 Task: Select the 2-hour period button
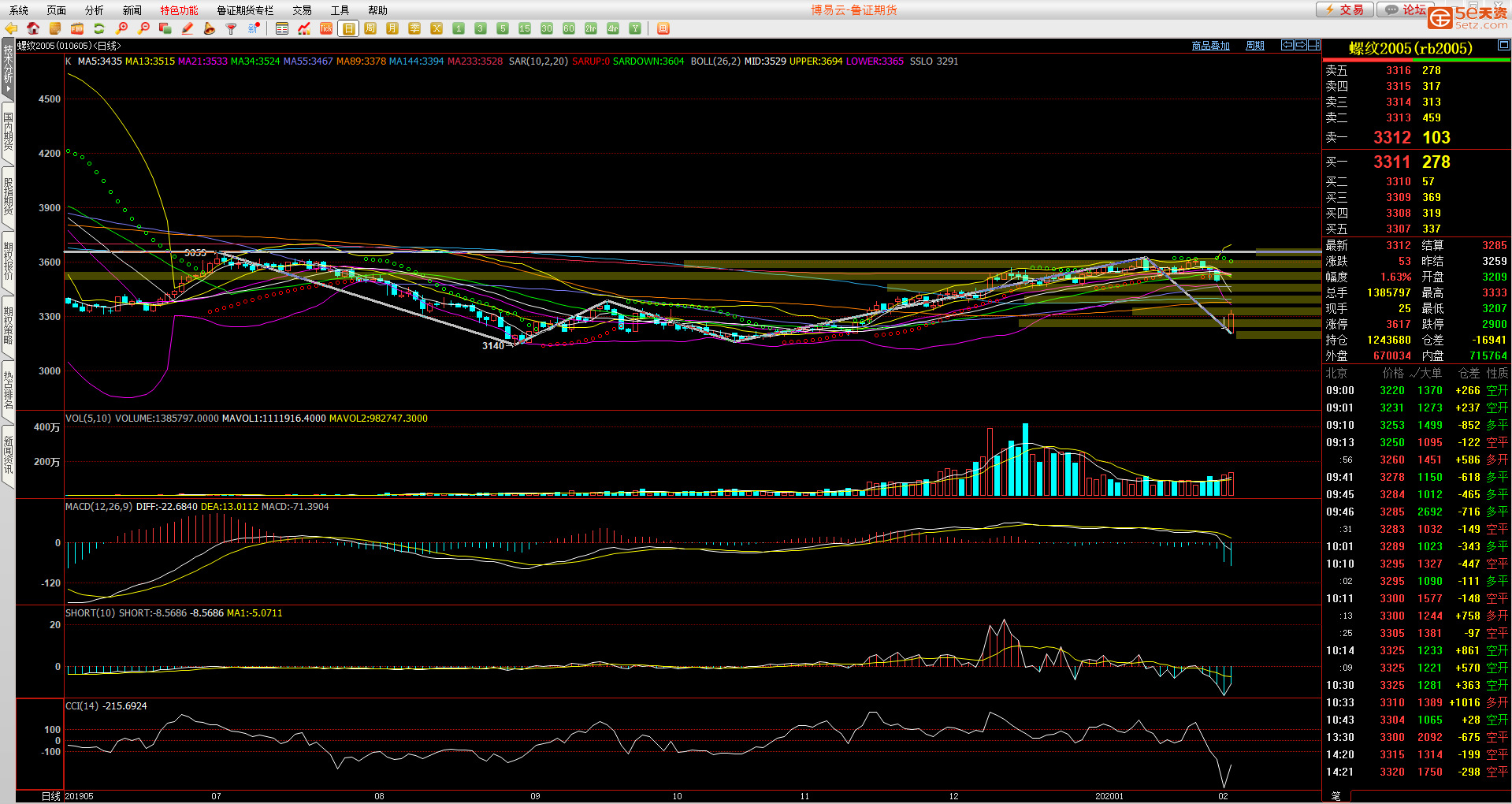(x=591, y=28)
